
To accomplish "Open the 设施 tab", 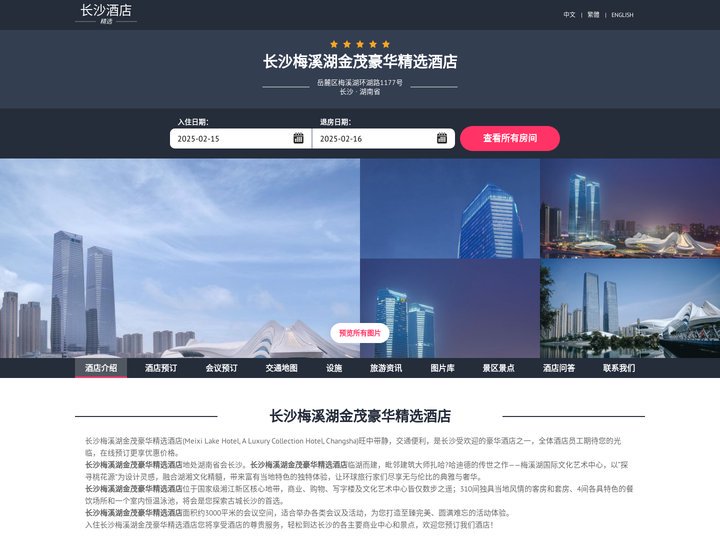I will (334, 368).
